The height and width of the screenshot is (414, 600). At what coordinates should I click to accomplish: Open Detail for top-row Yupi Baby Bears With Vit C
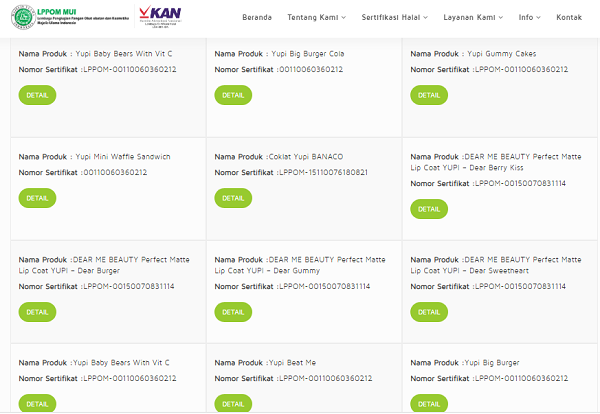coord(37,95)
